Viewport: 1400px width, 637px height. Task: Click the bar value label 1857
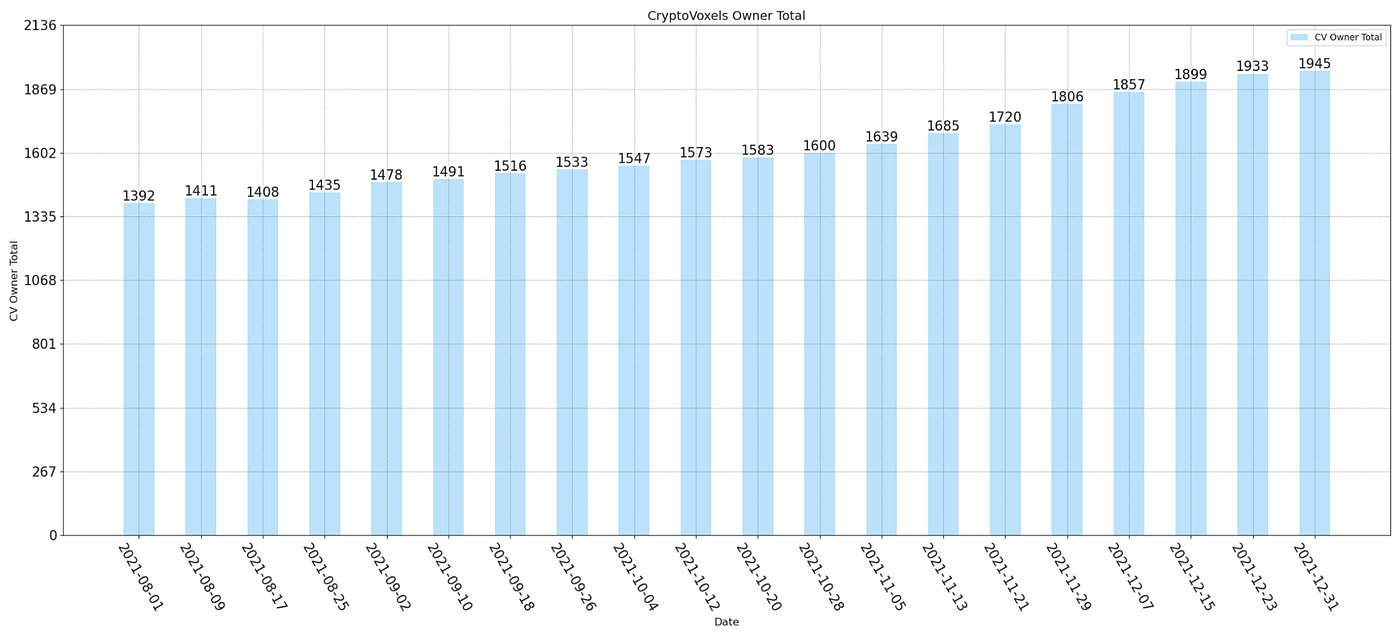[x=1129, y=85]
